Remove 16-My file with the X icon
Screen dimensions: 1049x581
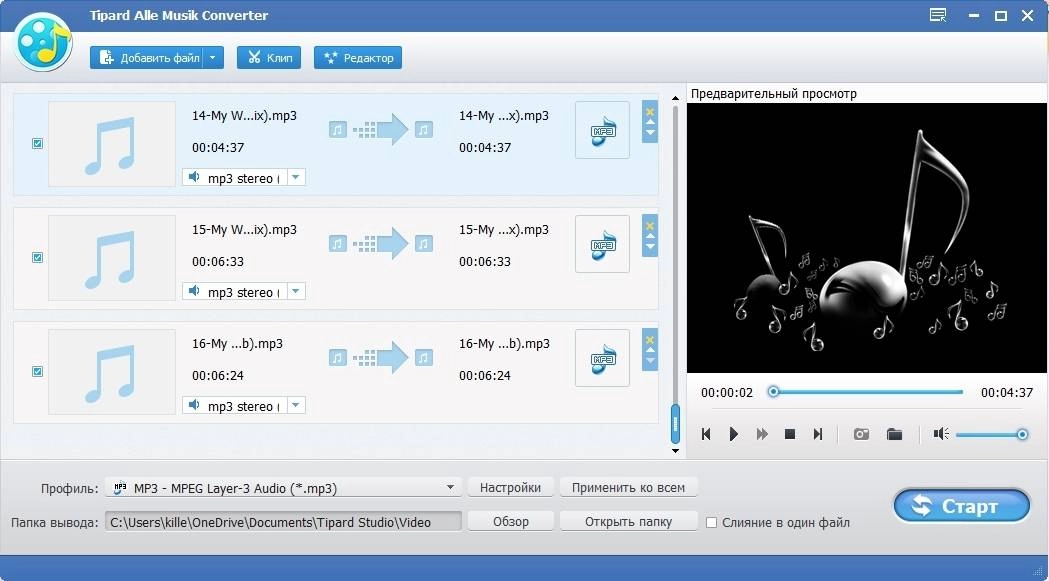[650, 339]
